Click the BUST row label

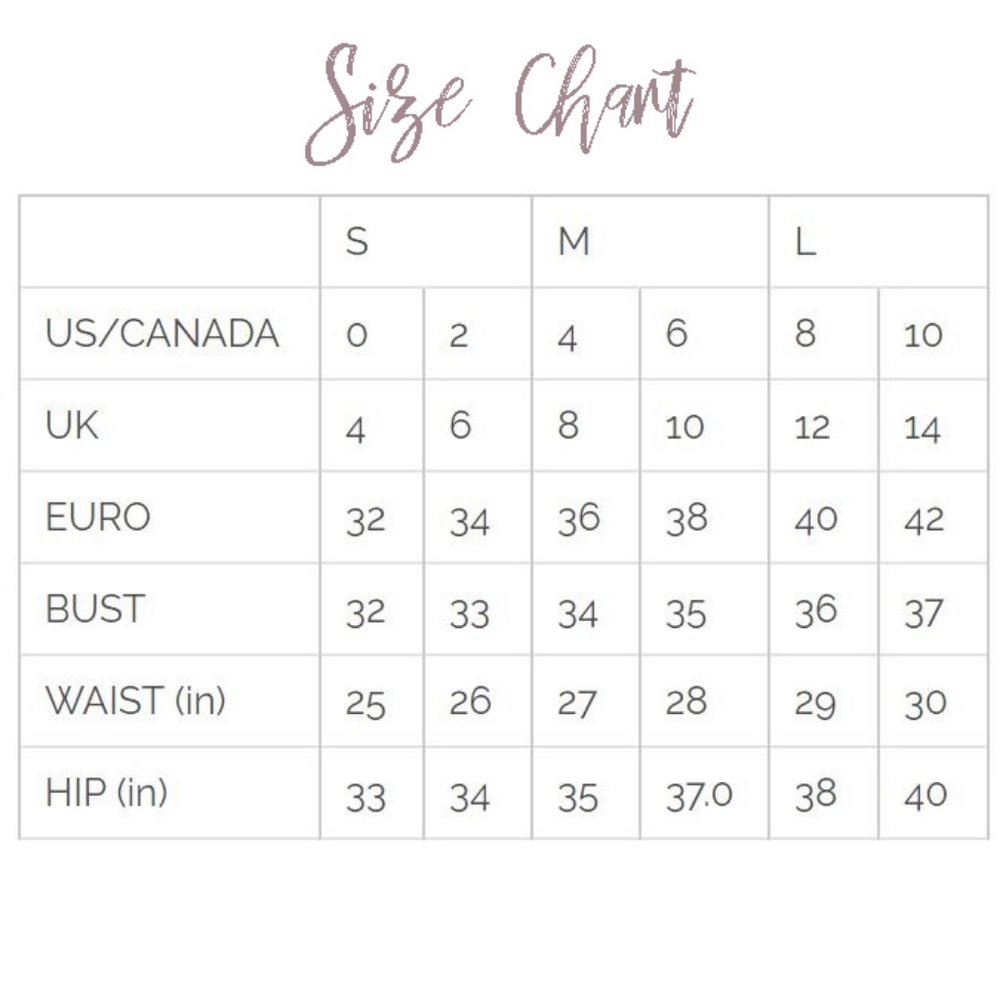coord(95,610)
